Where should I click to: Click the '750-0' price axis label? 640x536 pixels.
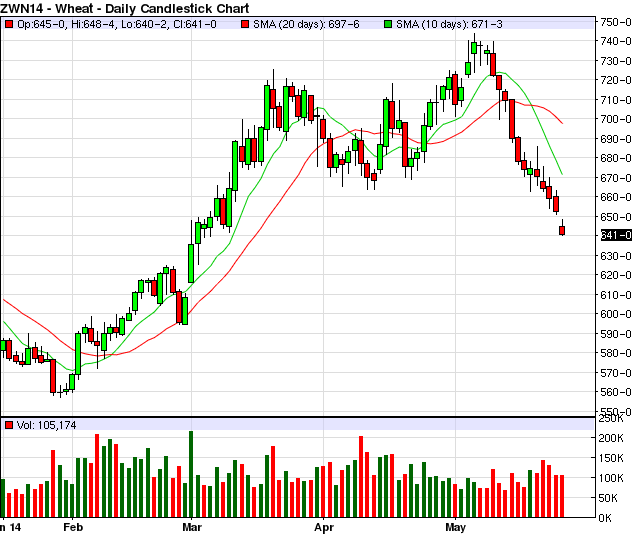616,22
